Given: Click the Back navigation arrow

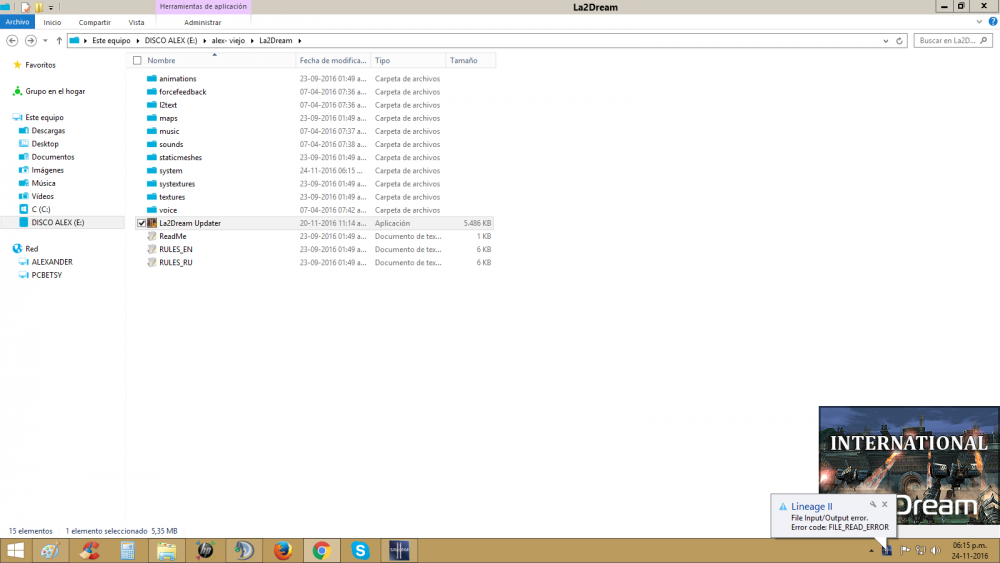Looking at the screenshot, I should (12, 40).
